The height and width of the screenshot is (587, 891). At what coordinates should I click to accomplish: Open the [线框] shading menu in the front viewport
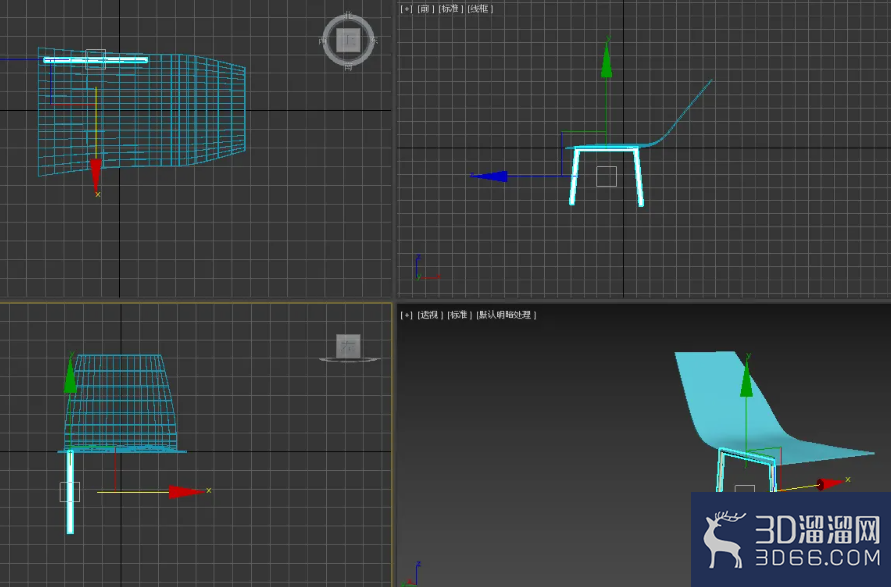pos(480,9)
